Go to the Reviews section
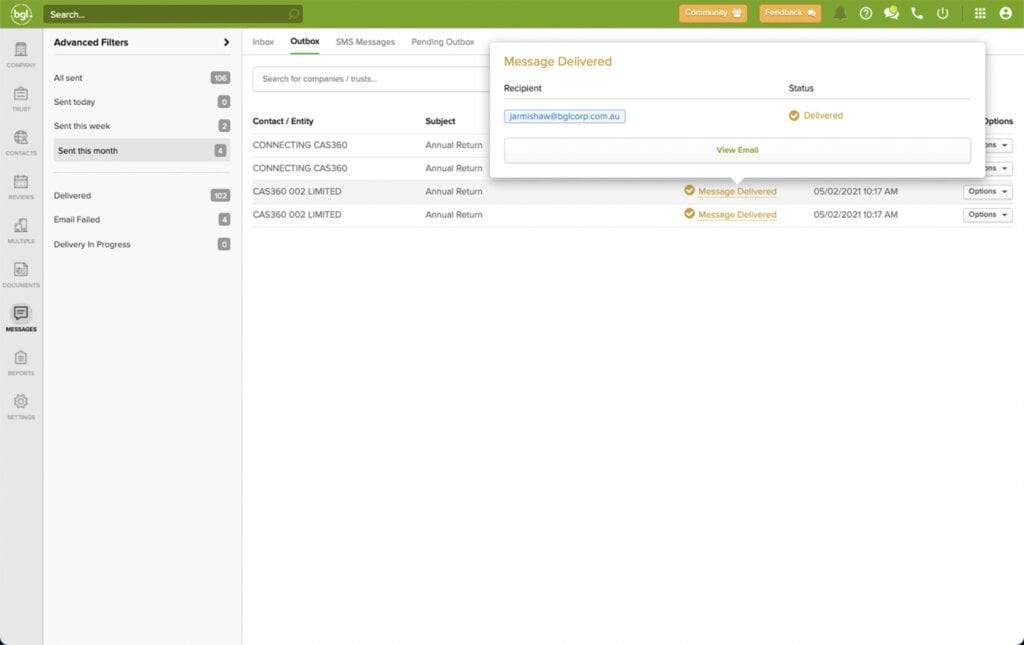This screenshot has height=645, width=1024. pos(21,182)
